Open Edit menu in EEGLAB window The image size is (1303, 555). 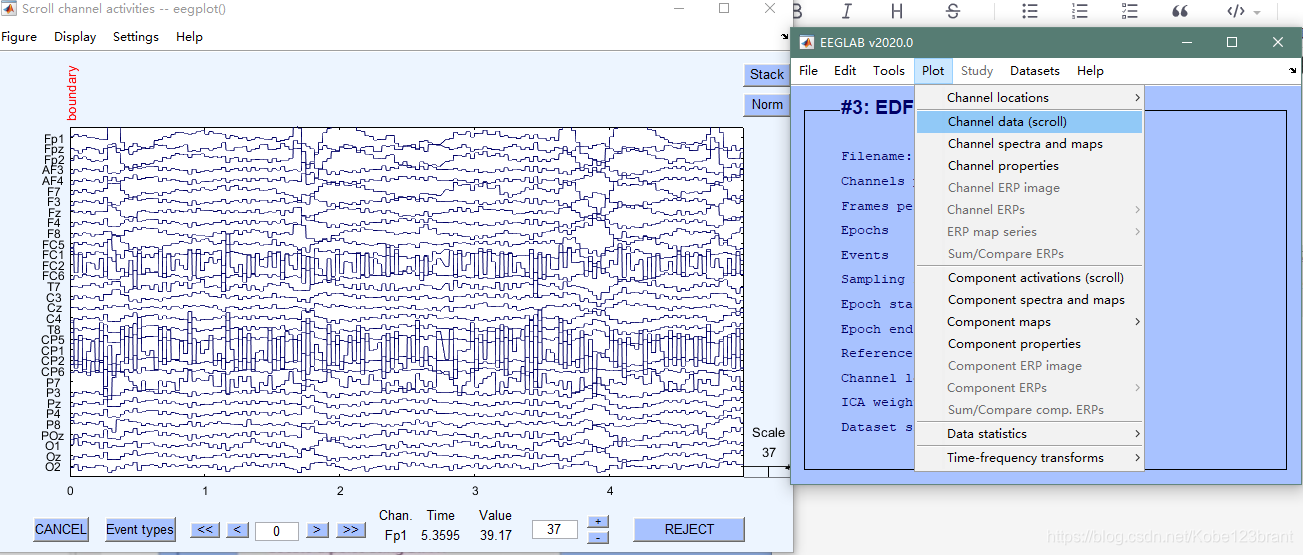coord(845,71)
